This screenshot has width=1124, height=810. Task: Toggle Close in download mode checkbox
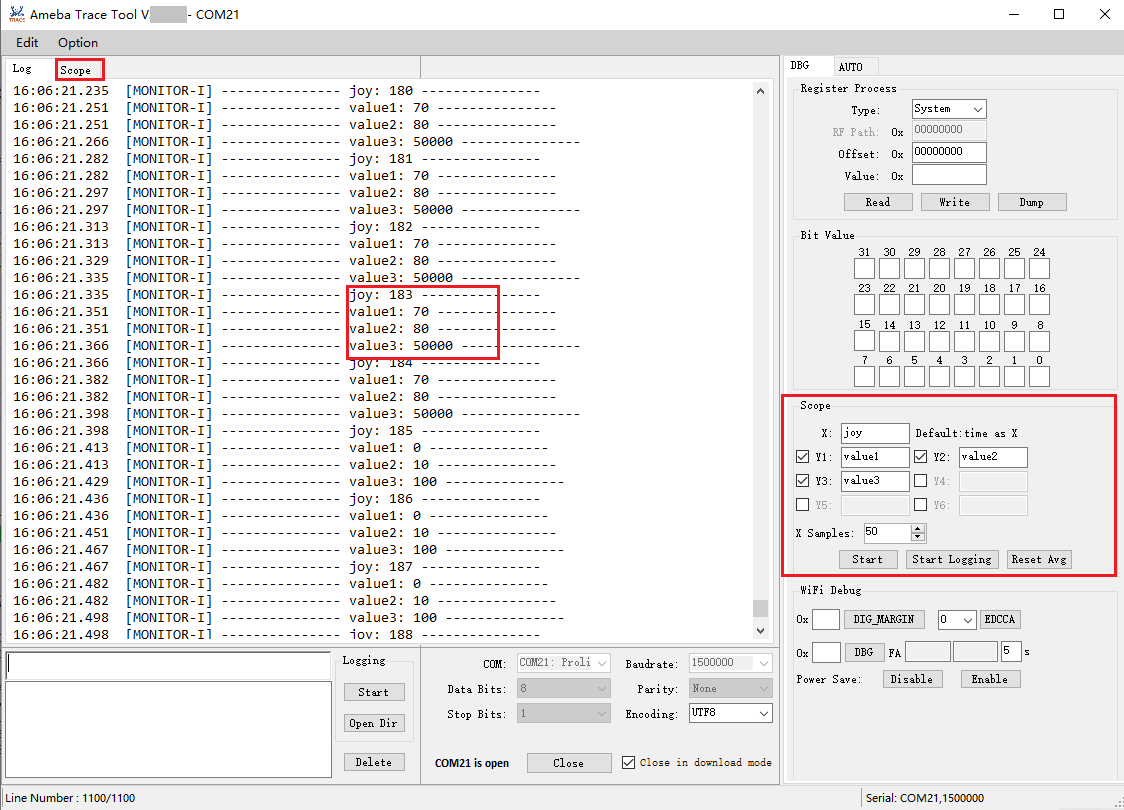click(x=628, y=762)
